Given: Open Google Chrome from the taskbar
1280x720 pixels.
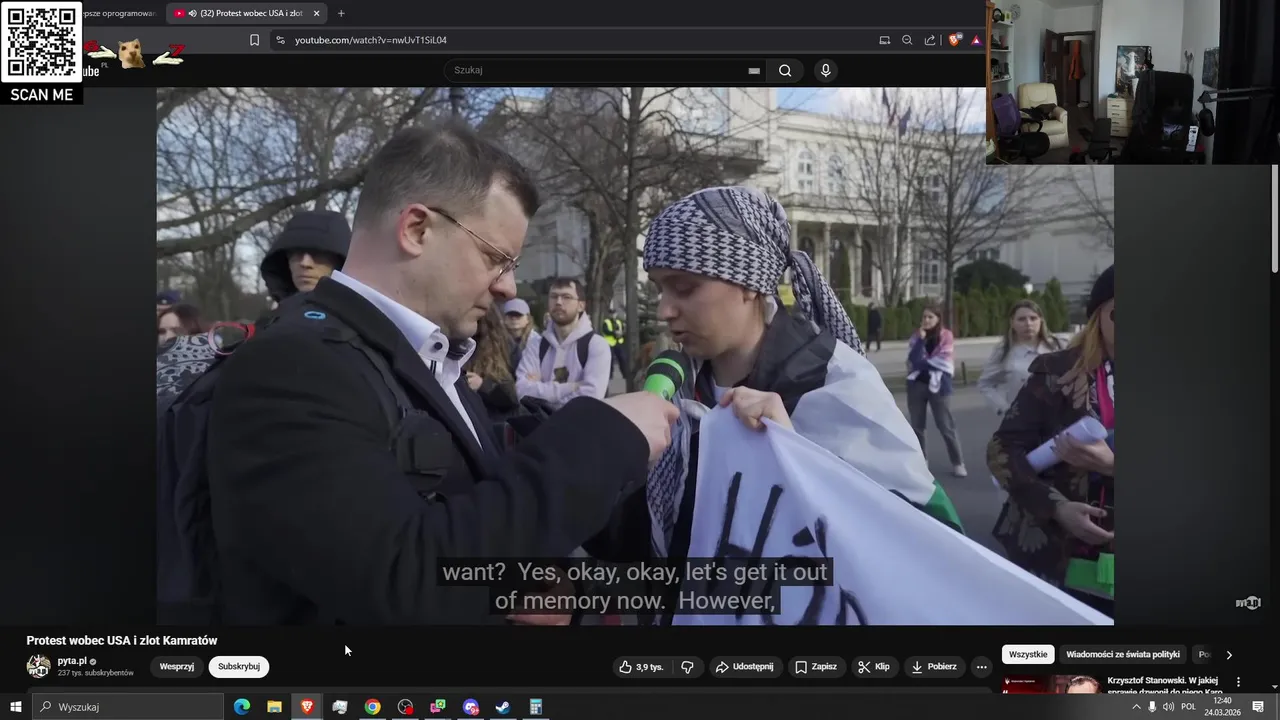Looking at the screenshot, I should pos(372,707).
